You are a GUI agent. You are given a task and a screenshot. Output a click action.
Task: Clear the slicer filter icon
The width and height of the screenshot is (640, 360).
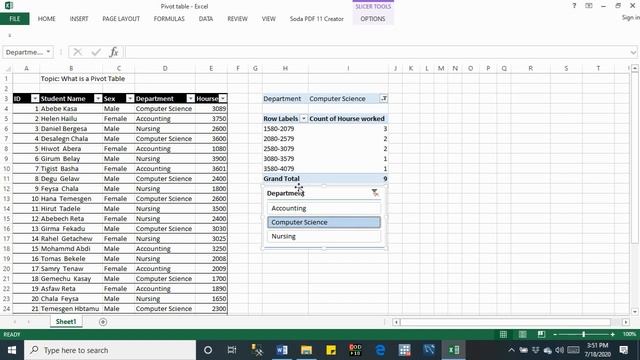(x=375, y=193)
